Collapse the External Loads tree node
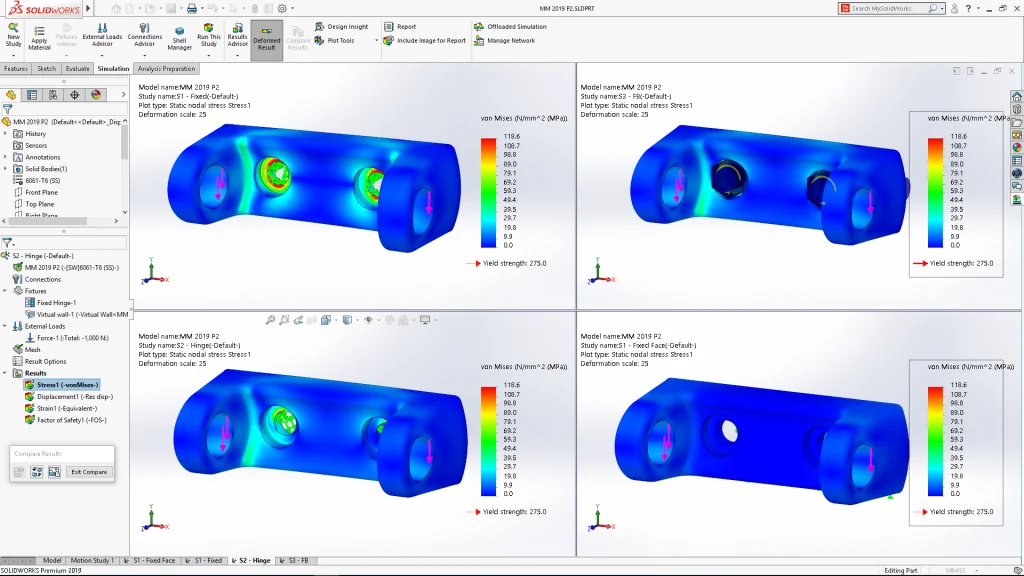Screen dimensions: 1024x576 5,326
